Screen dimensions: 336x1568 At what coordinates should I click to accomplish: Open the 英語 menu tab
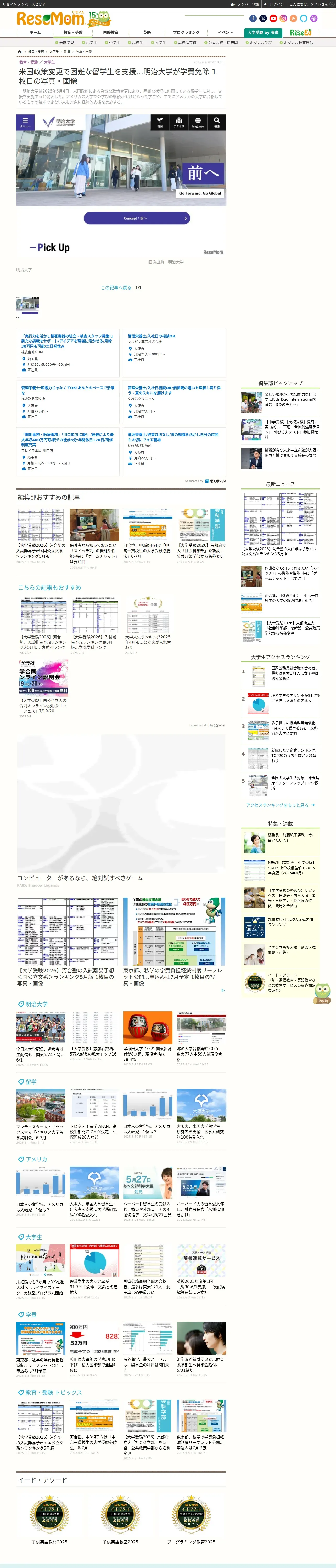(x=147, y=33)
